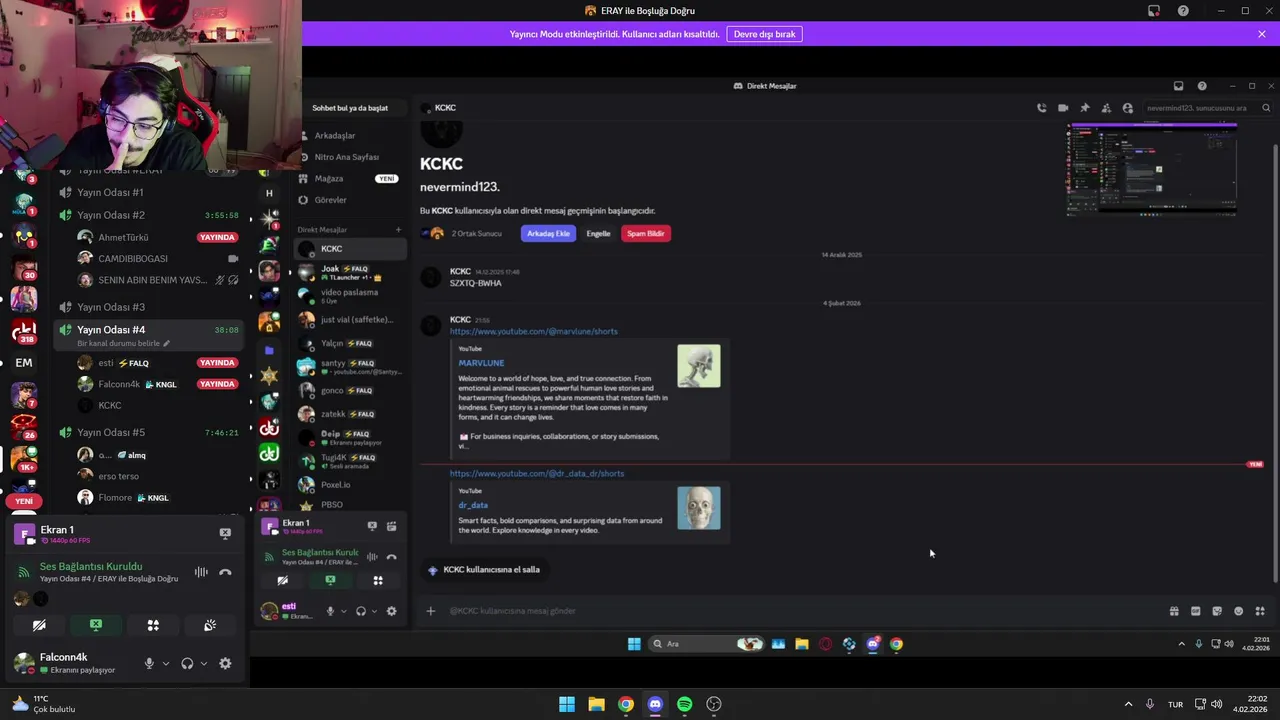Image resolution: width=1280 pixels, height=720 pixels.
Task: Open headphone options arrow for Falconn4k
Action: coord(204,663)
